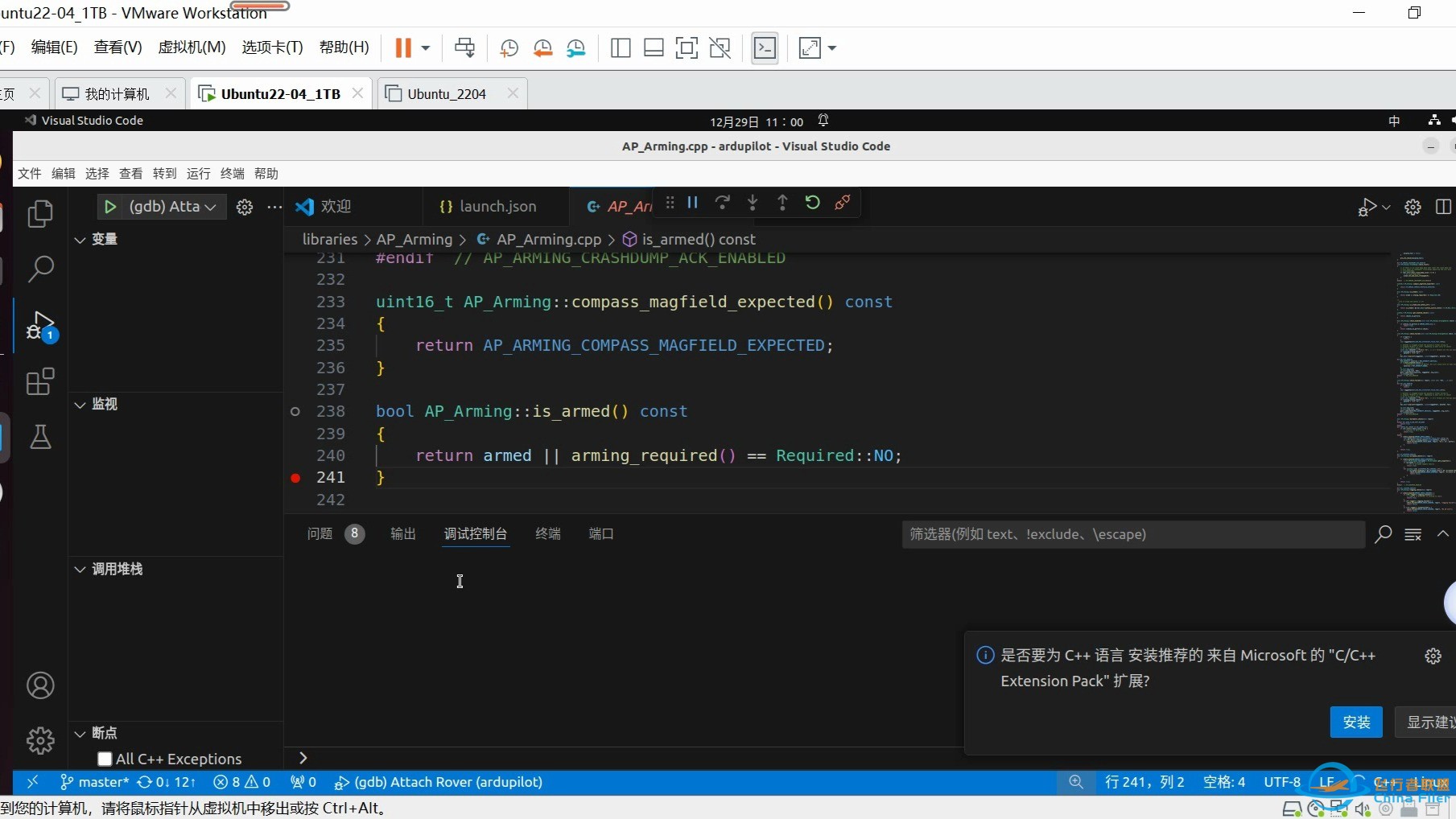This screenshot has height=819, width=1456.
Task: Open the 文件 menu in VS Code
Action: [x=30, y=174]
